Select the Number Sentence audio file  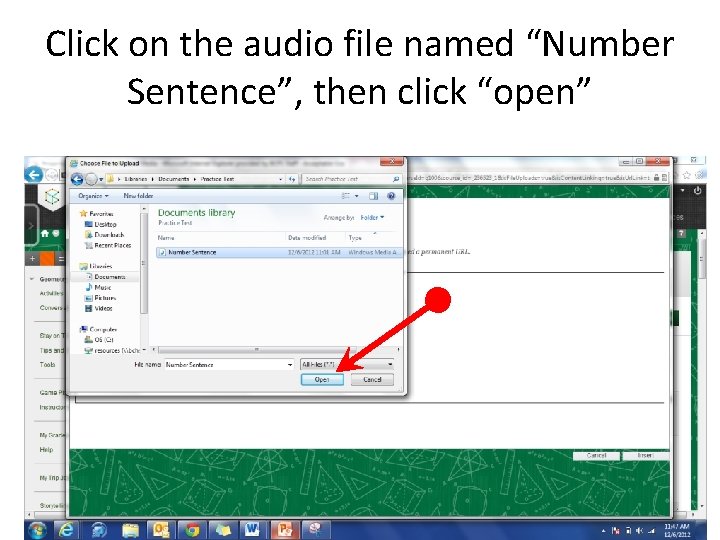click(x=279, y=252)
